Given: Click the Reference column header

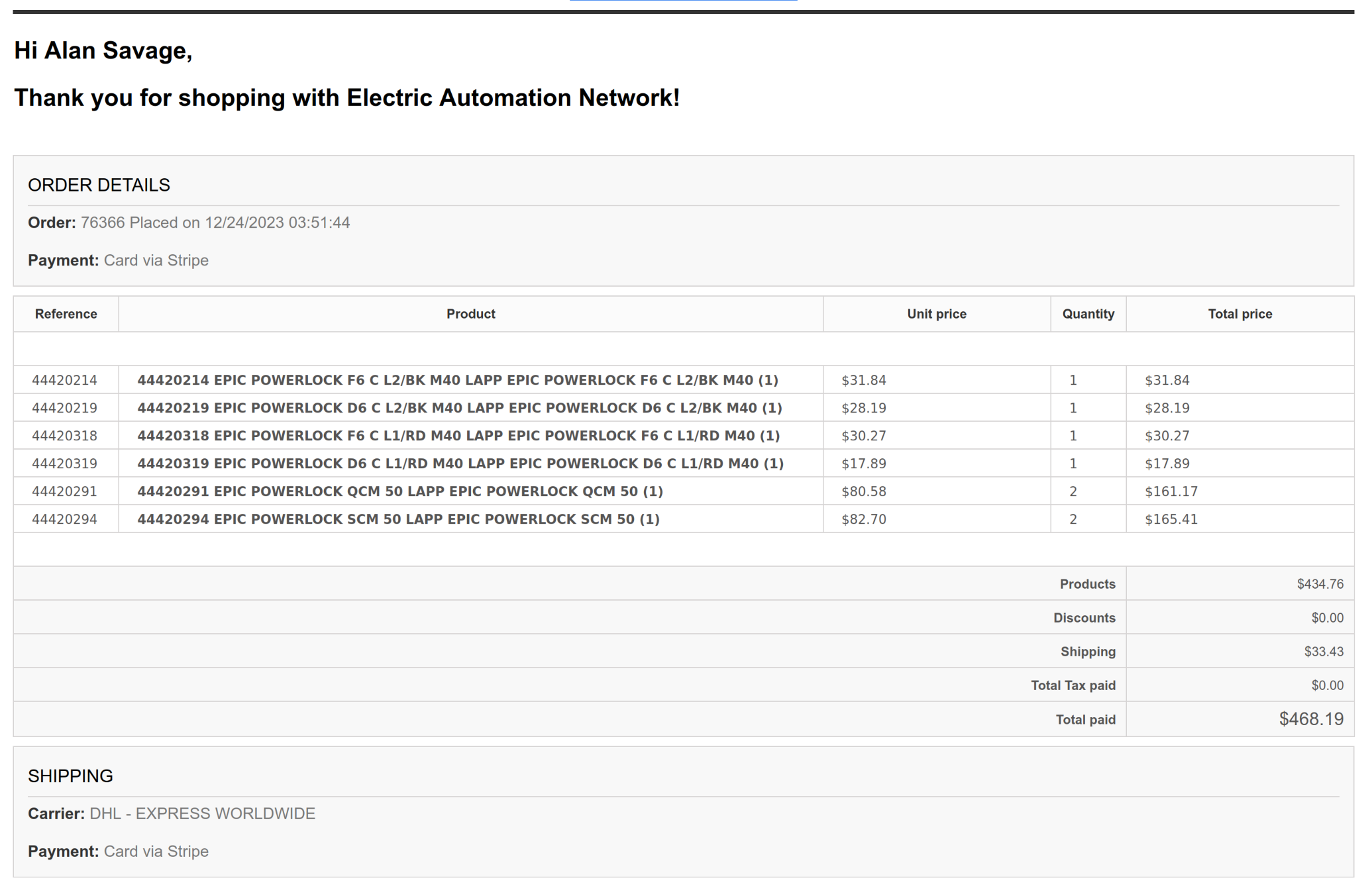Looking at the screenshot, I should click(66, 314).
